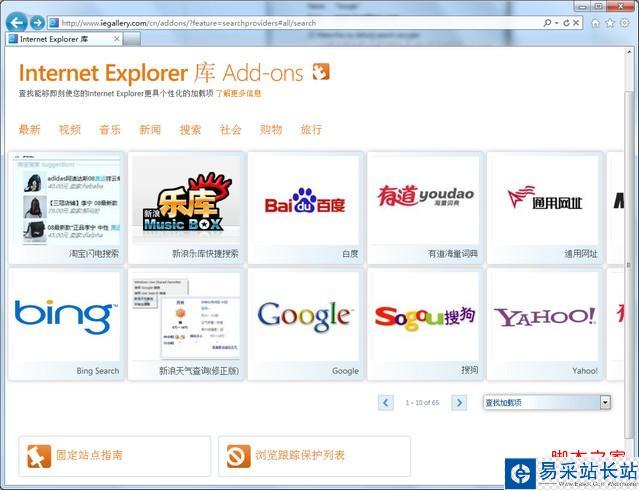The image size is (639, 490).
Task: Open Favorites with the star icon
Action: pos(610,23)
